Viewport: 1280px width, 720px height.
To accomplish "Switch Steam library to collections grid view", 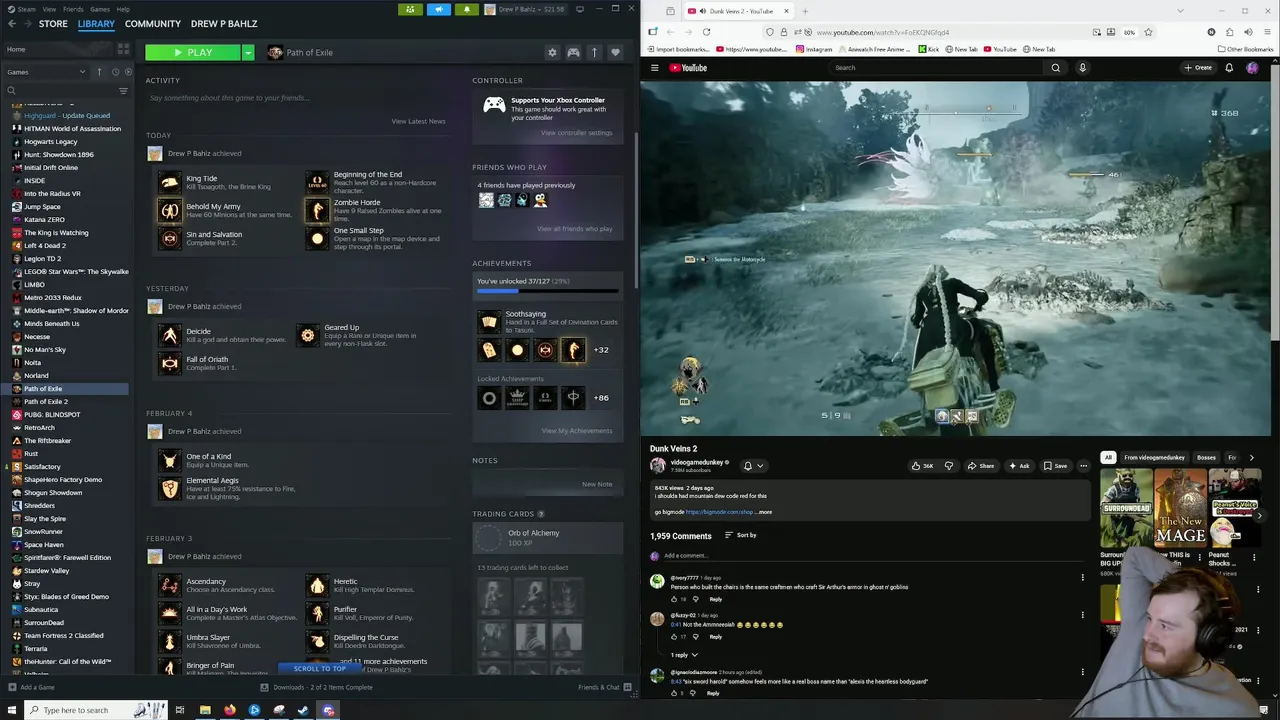I will [x=123, y=49].
